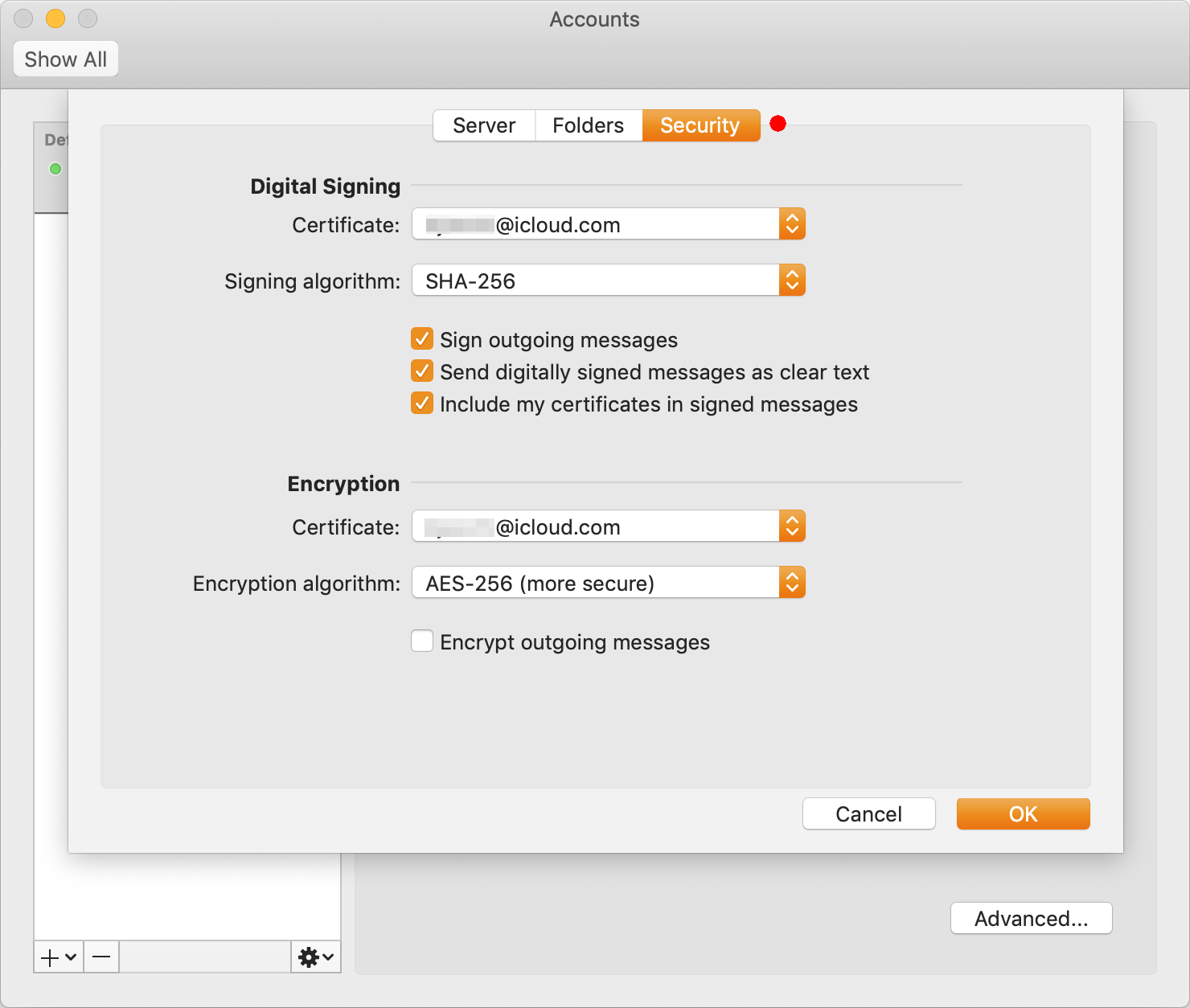Toggle Send digitally signed messages as clear text
Image resolution: width=1190 pixels, height=1008 pixels.
coord(422,371)
